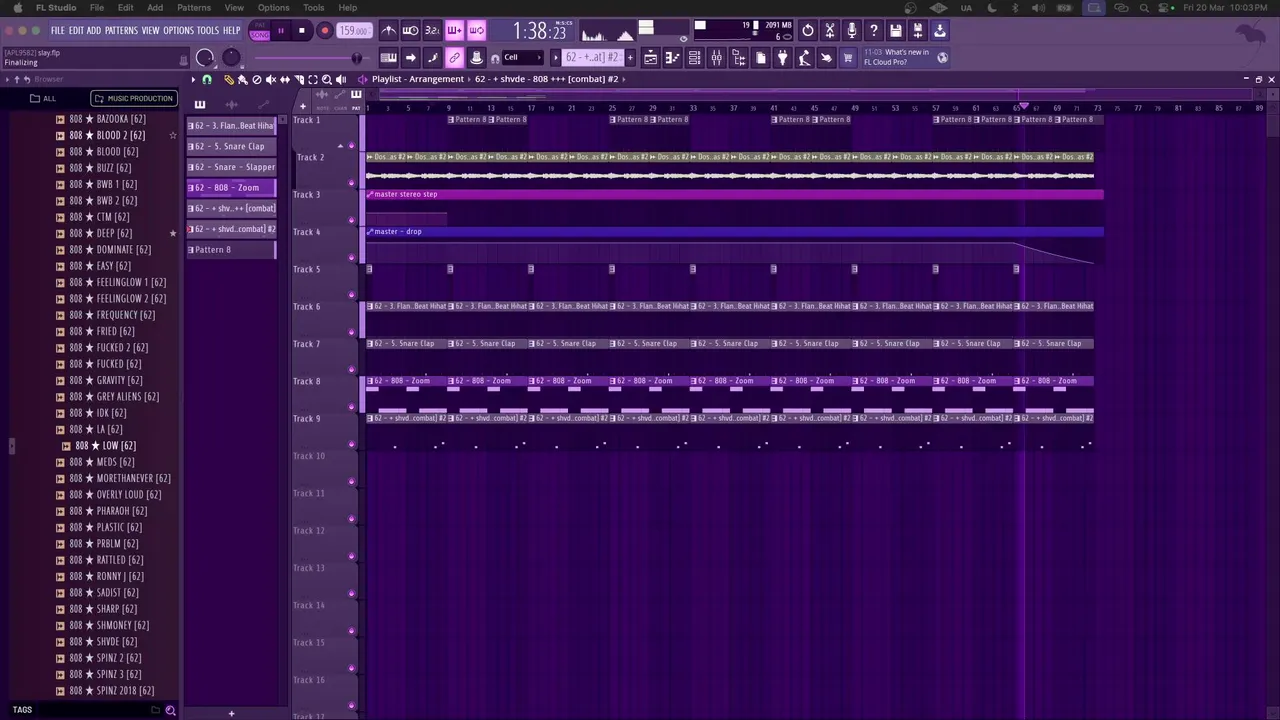Viewport: 1280px width, 720px height.
Task: Select the playlist draw pencil tool
Action: [x=228, y=79]
